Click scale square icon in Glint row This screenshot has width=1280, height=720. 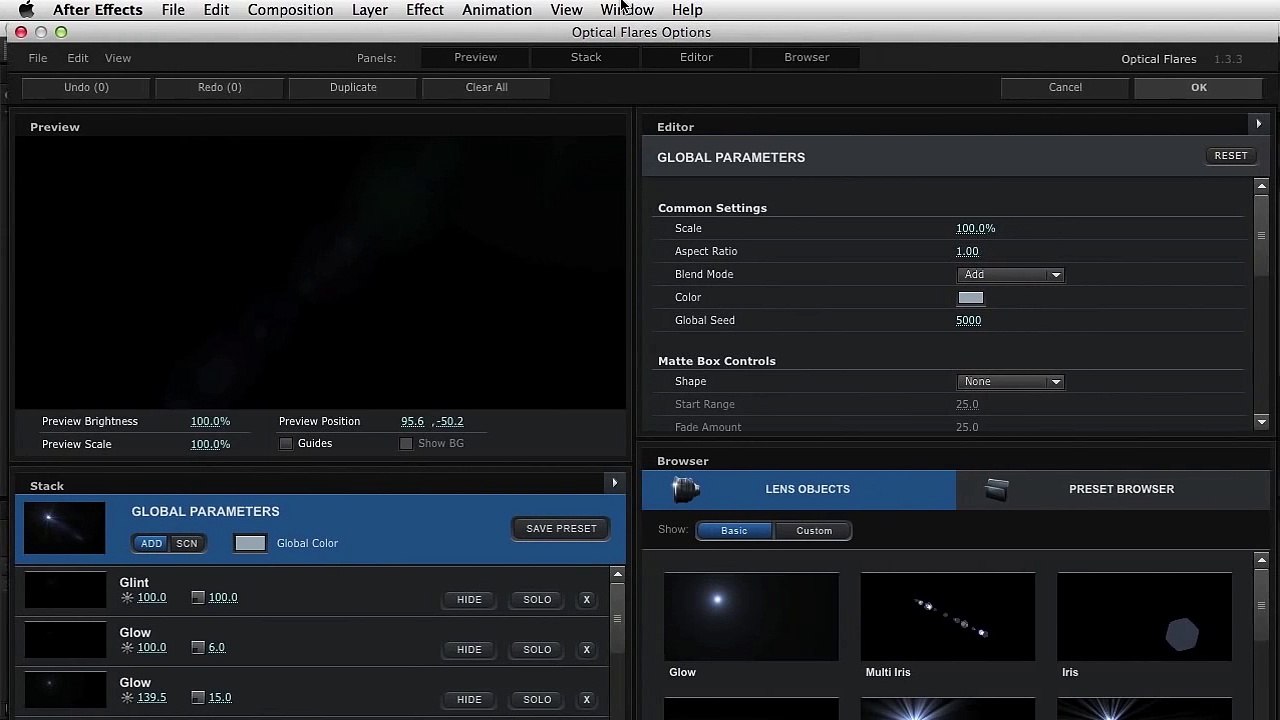[x=198, y=598]
